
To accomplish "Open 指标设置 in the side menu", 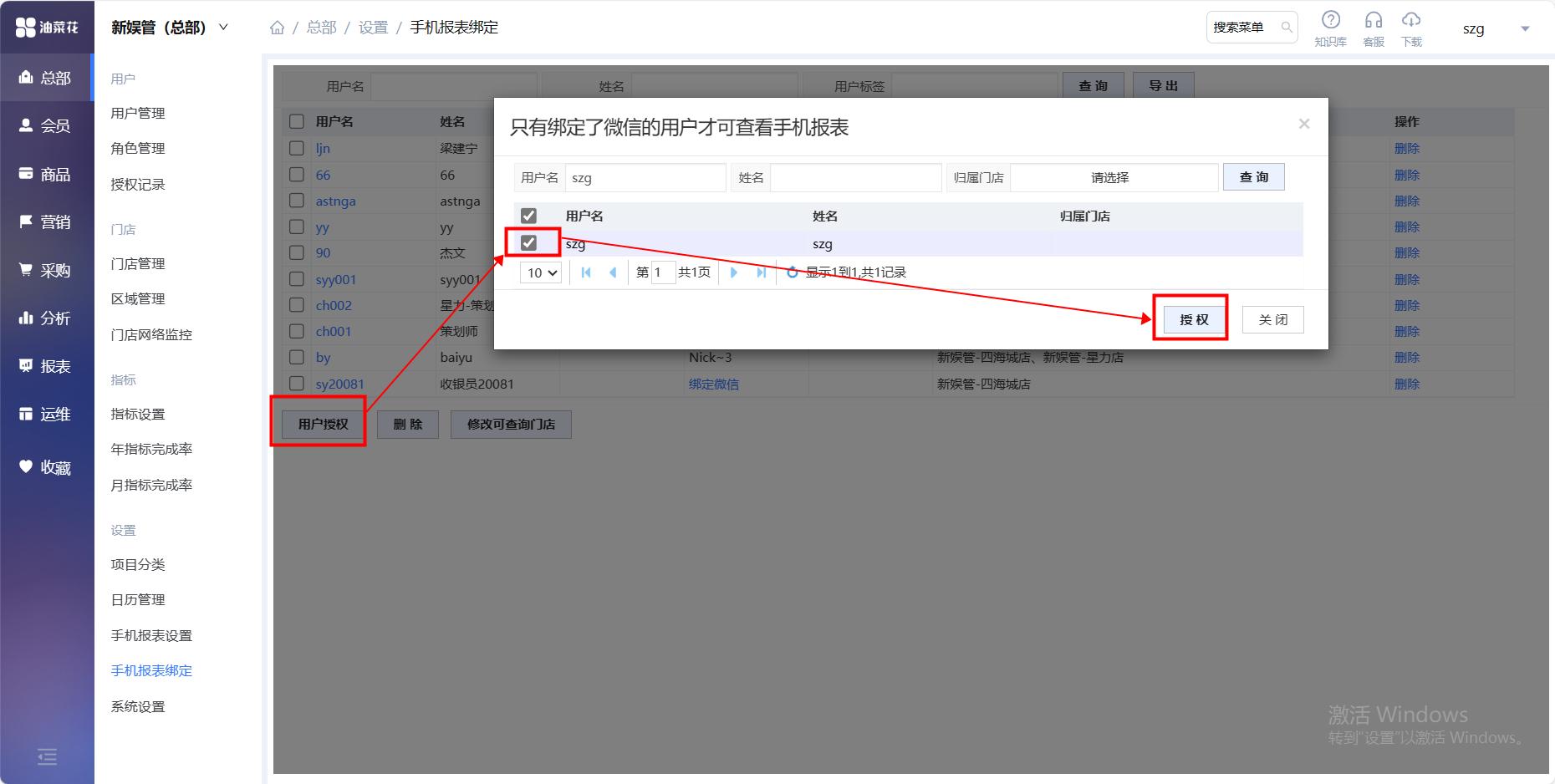I will point(138,414).
